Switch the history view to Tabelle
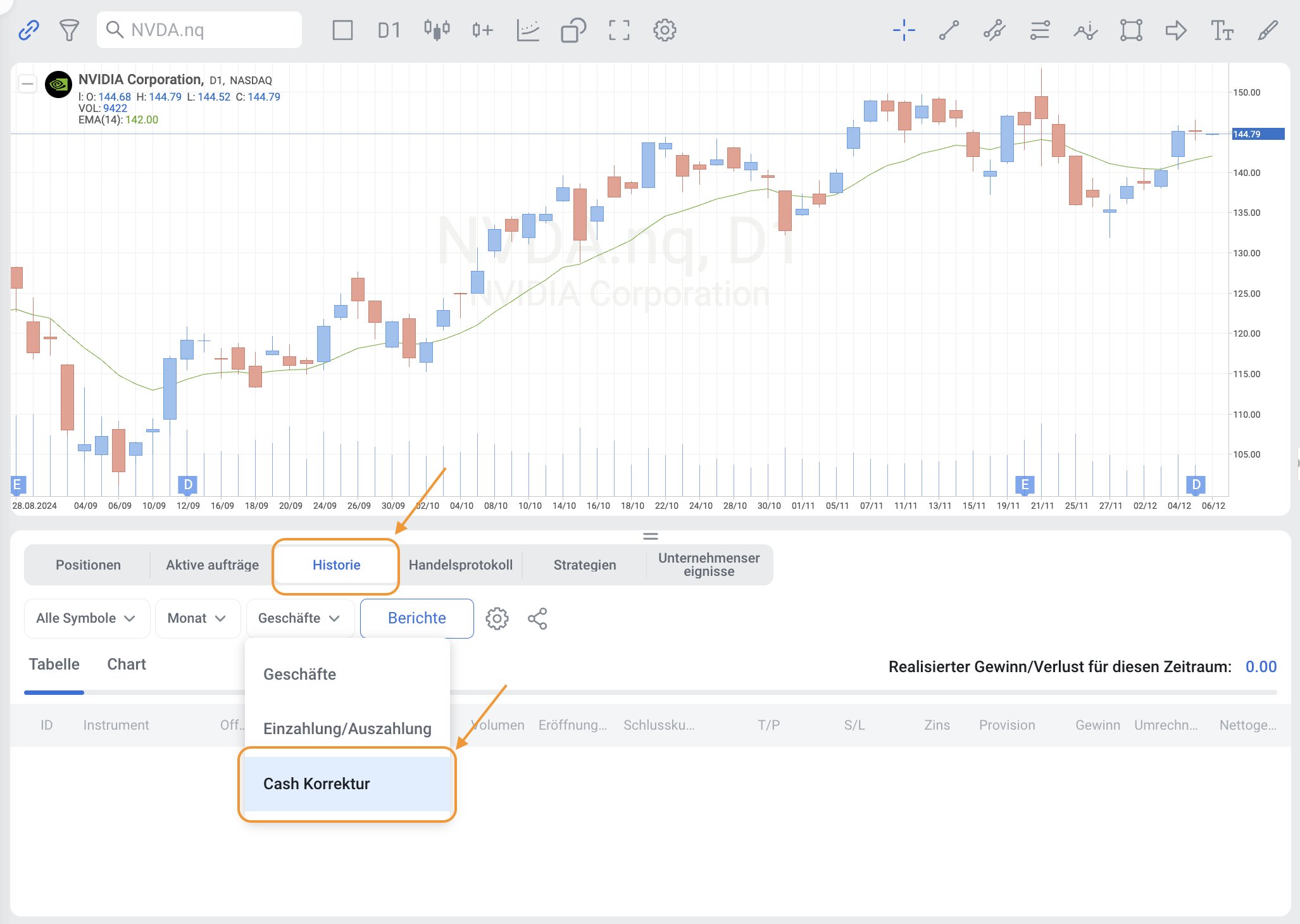 (x=54, y=664)
